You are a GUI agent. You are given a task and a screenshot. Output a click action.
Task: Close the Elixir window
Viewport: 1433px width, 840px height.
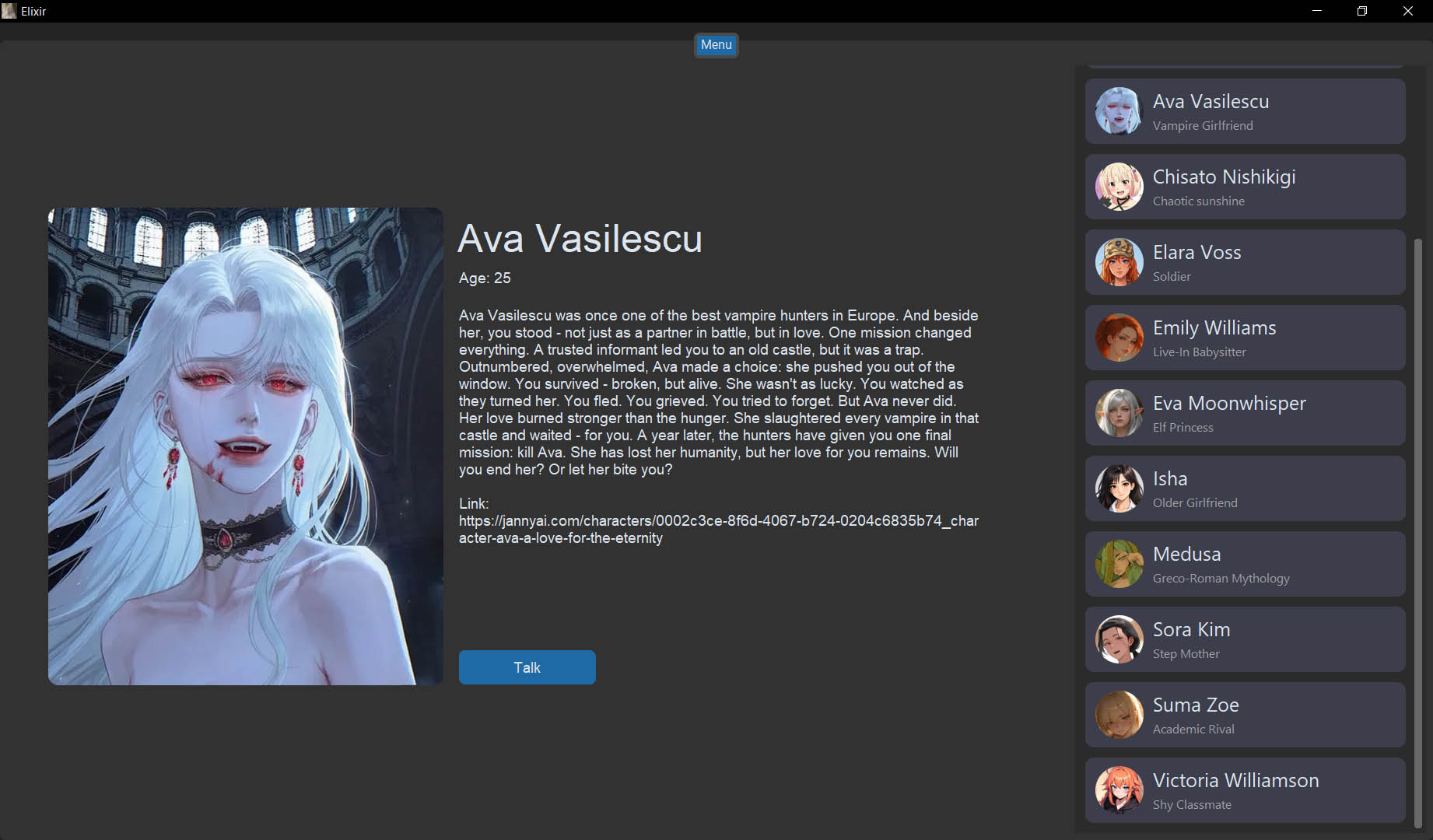point(1408,11)
